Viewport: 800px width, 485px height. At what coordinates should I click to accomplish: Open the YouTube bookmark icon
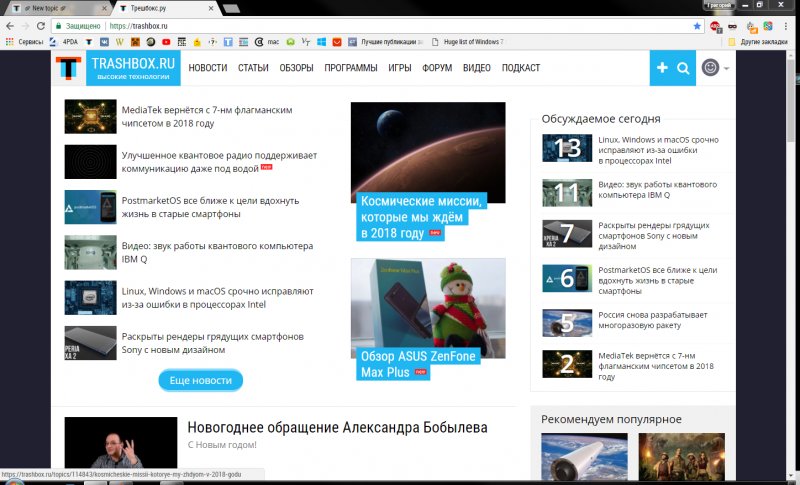(x=166, y=42)
